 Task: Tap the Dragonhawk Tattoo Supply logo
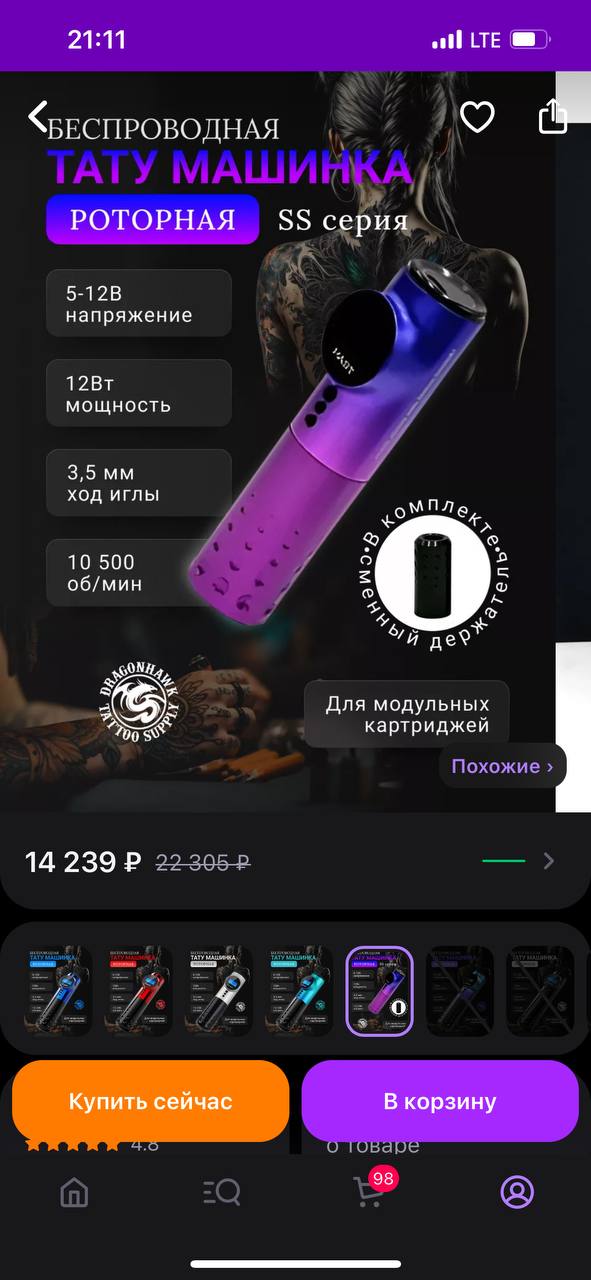[140, 700]
